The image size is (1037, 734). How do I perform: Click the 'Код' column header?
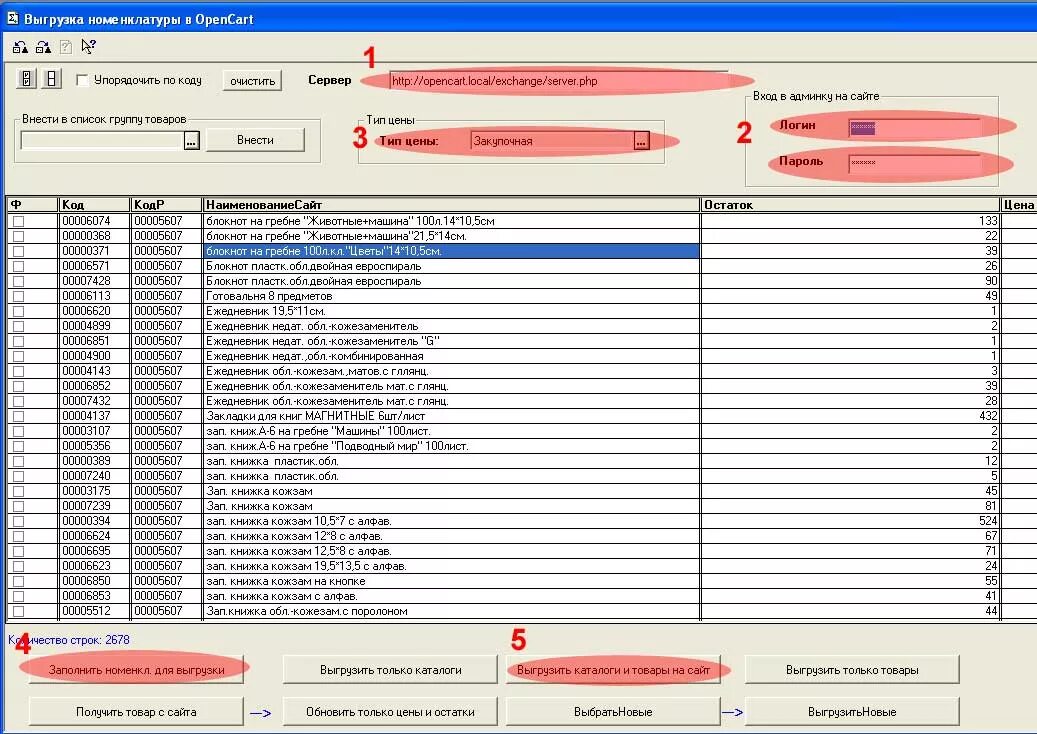pyautogui.click(x=94, y=205)
